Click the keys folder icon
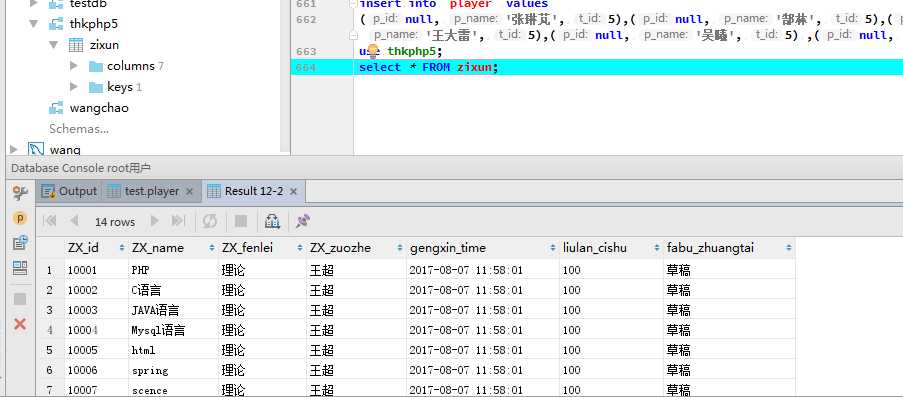This screenshot has width=903, height=397. point(96,88)
